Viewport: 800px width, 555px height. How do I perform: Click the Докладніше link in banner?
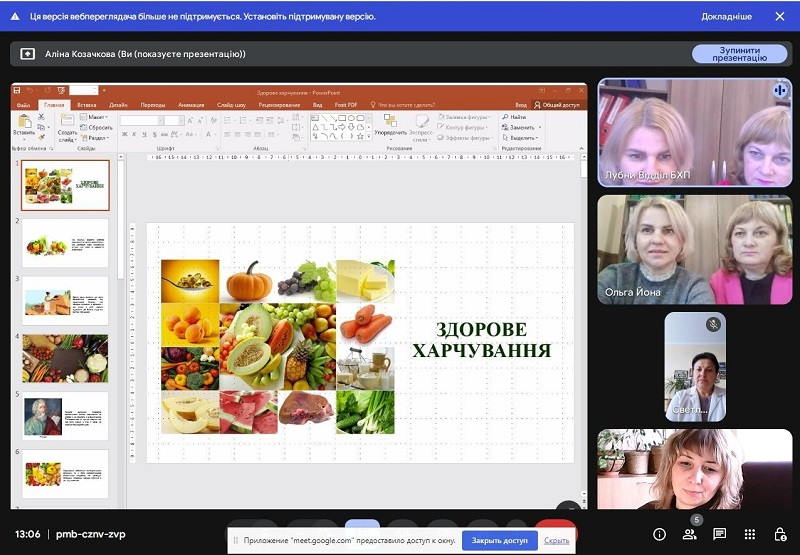(726, 16)
